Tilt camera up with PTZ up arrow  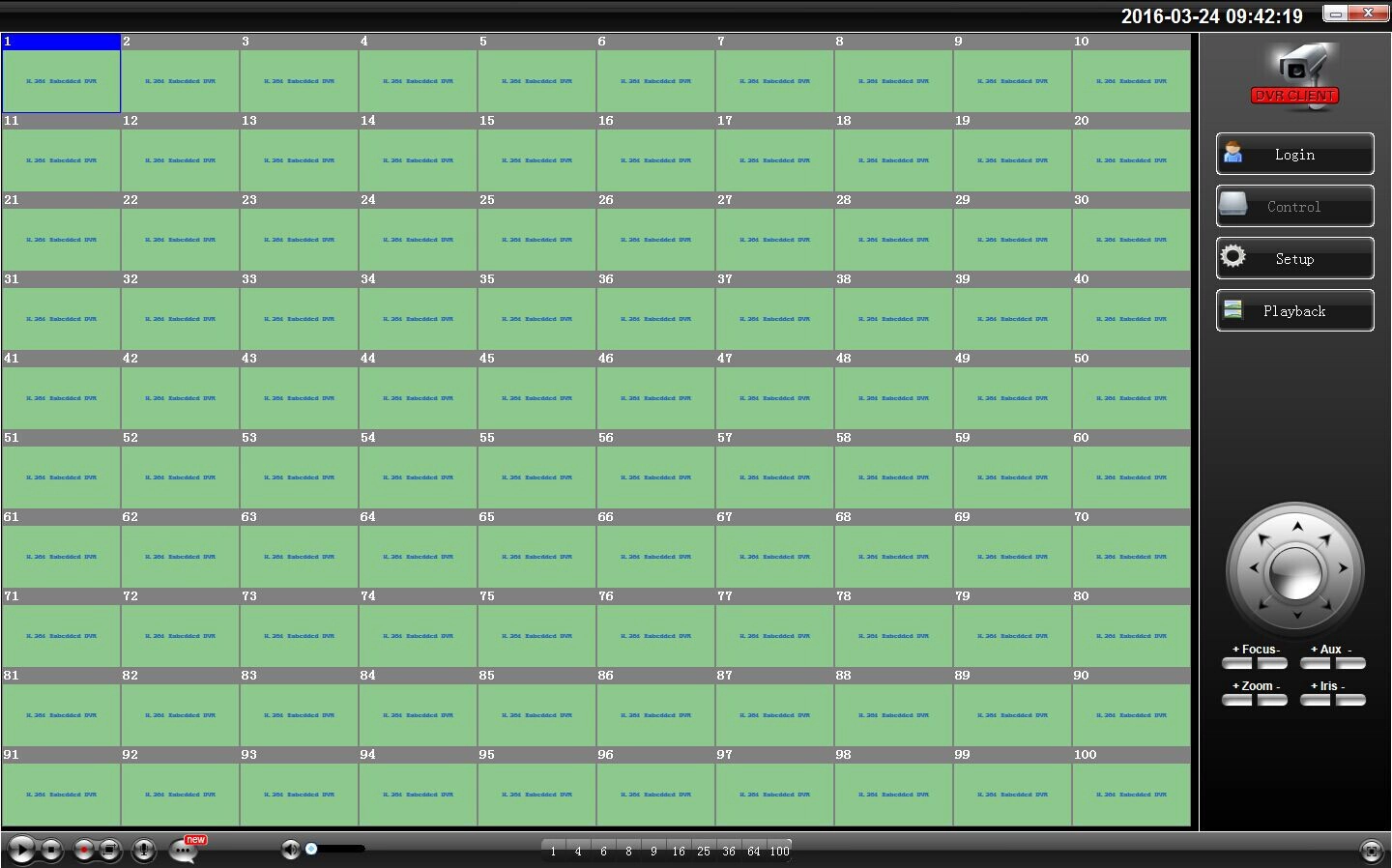[x=1297, y=526]
